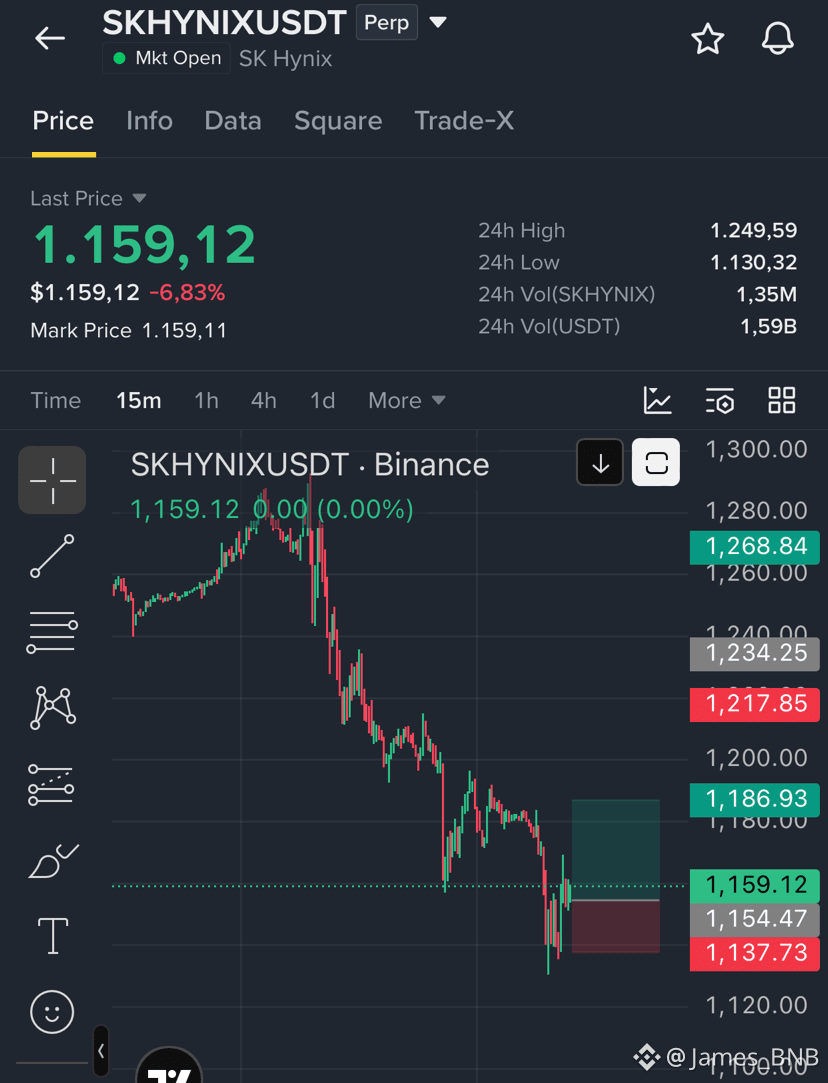828x1083 pixels.
Task: Open the emoji sticker tool
Action: click(52, 1013)
